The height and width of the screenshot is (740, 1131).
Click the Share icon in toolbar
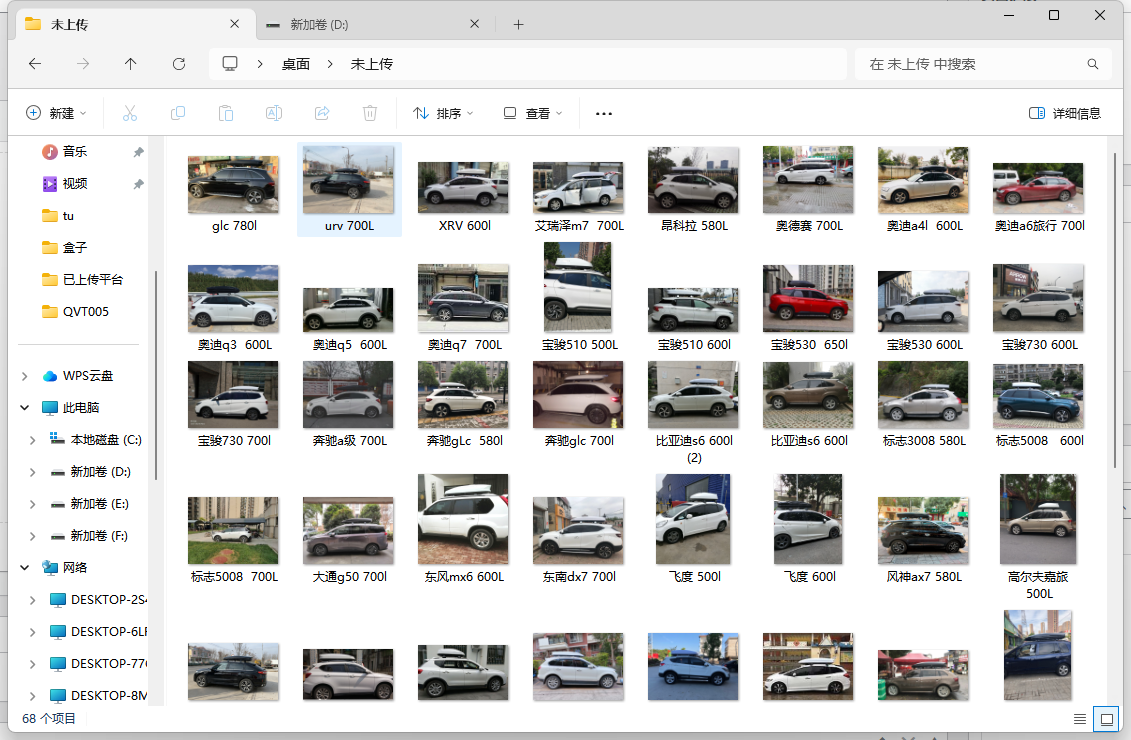tap(322, 114)
